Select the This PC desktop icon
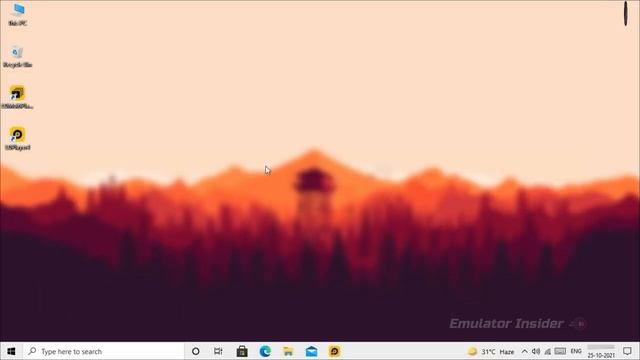This screenshot has width=640, height=360. [18, 14]
